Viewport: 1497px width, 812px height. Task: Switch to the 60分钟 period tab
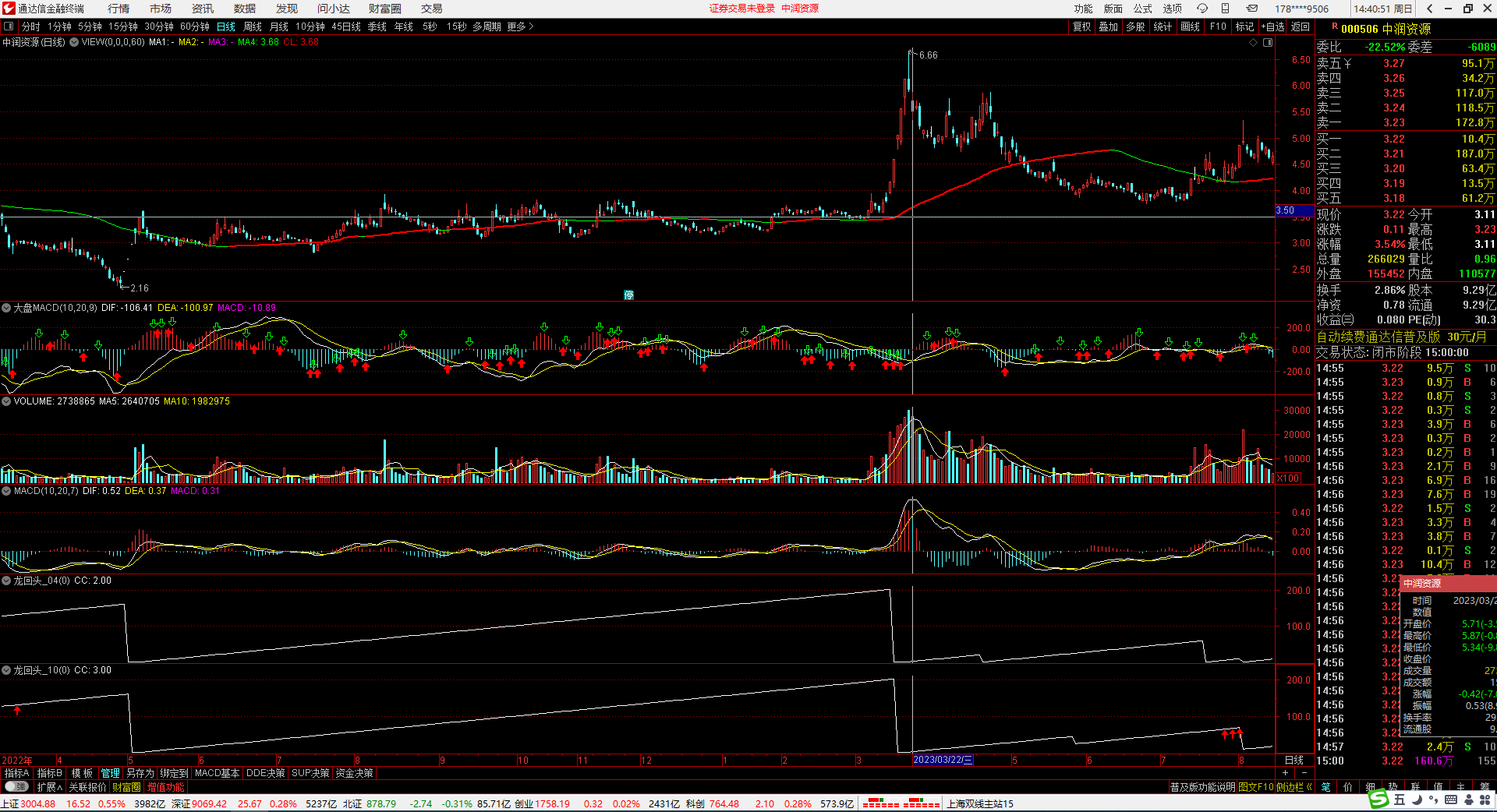coord(195,26)
